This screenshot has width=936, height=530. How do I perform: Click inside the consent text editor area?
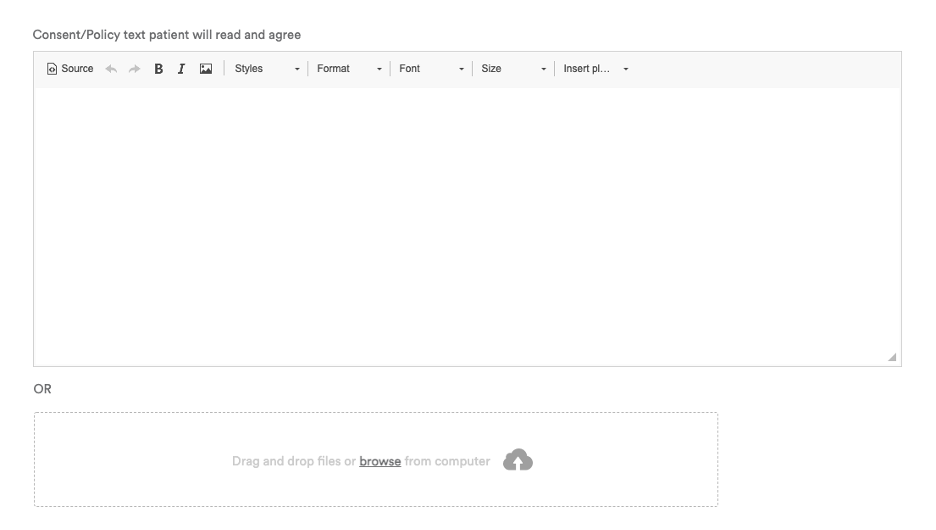click(x=467, y=225)
